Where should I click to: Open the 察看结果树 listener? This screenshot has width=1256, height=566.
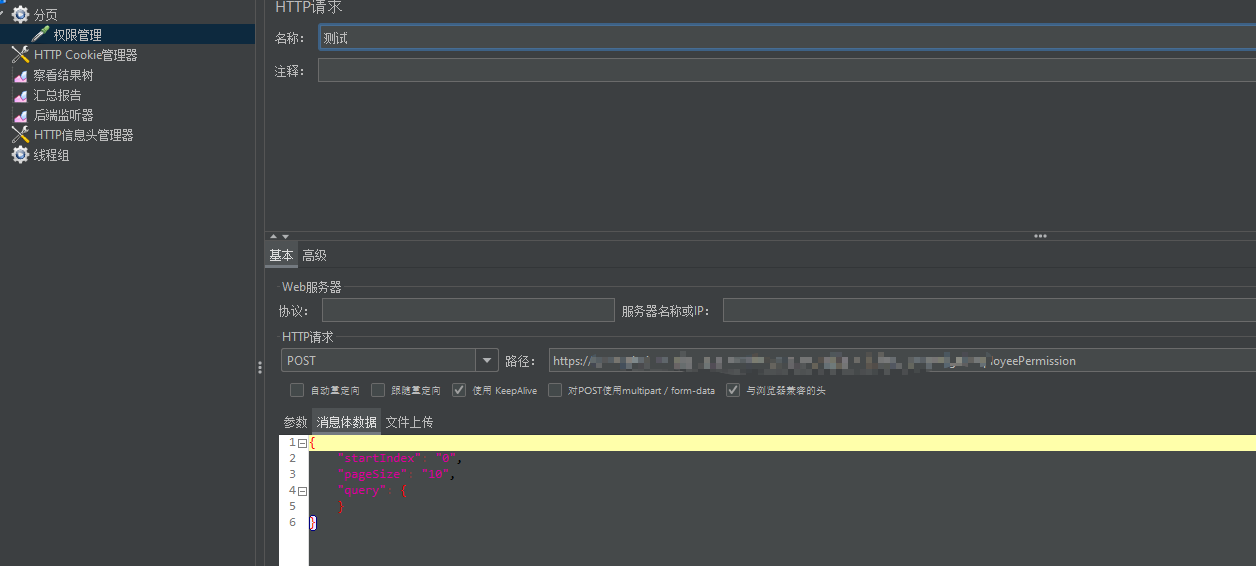(64, 75)
